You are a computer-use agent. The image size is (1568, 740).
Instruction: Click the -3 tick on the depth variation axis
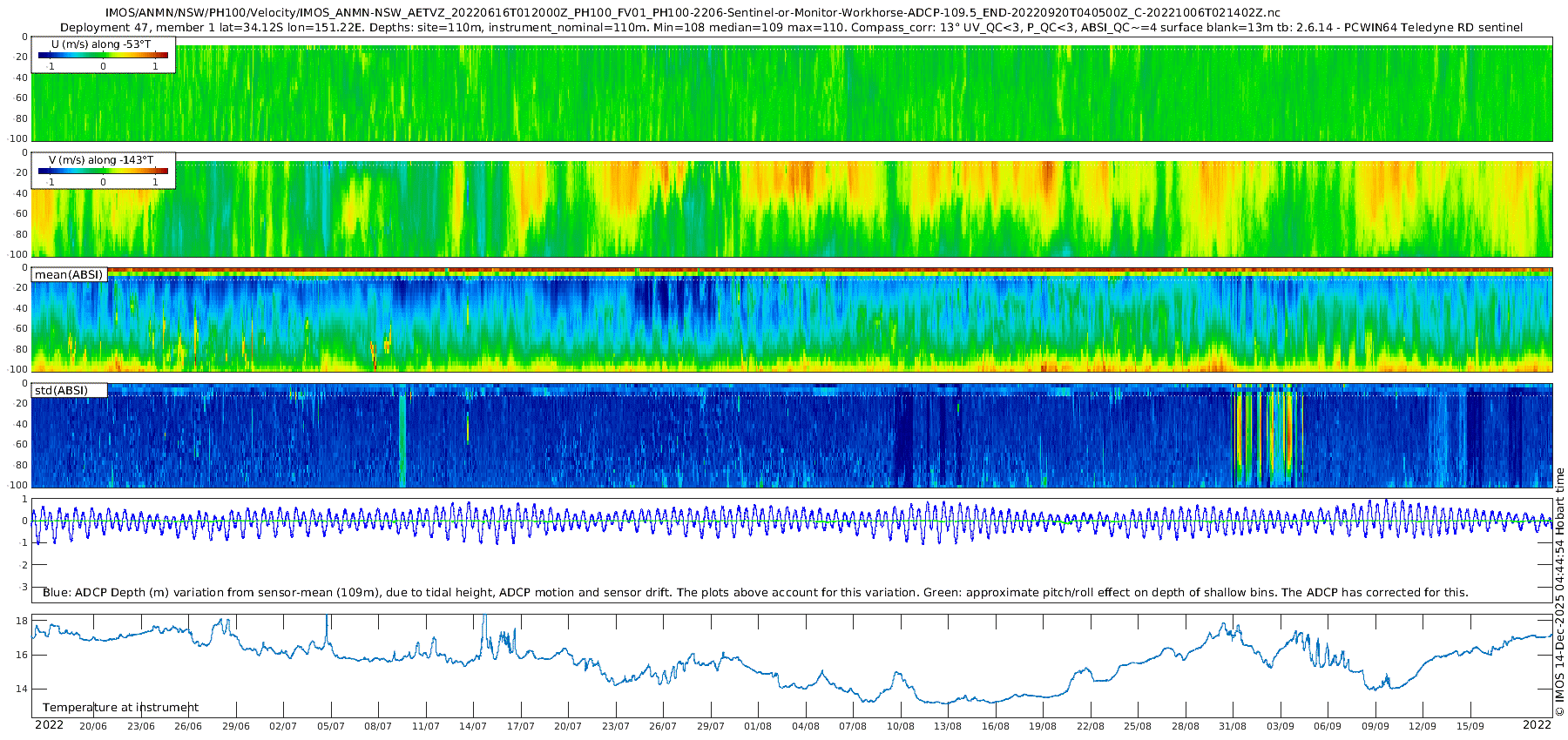click(x=24, y=588)
